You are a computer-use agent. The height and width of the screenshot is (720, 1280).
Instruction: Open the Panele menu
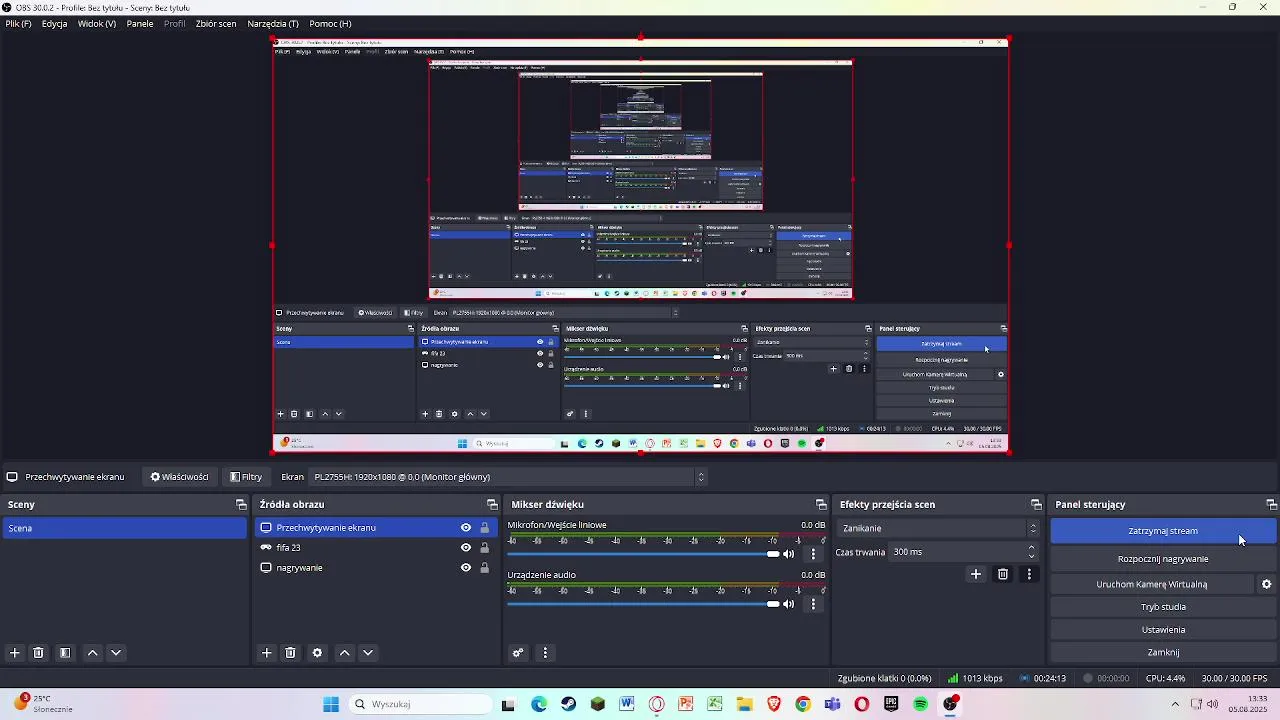(x=140, y=23)
